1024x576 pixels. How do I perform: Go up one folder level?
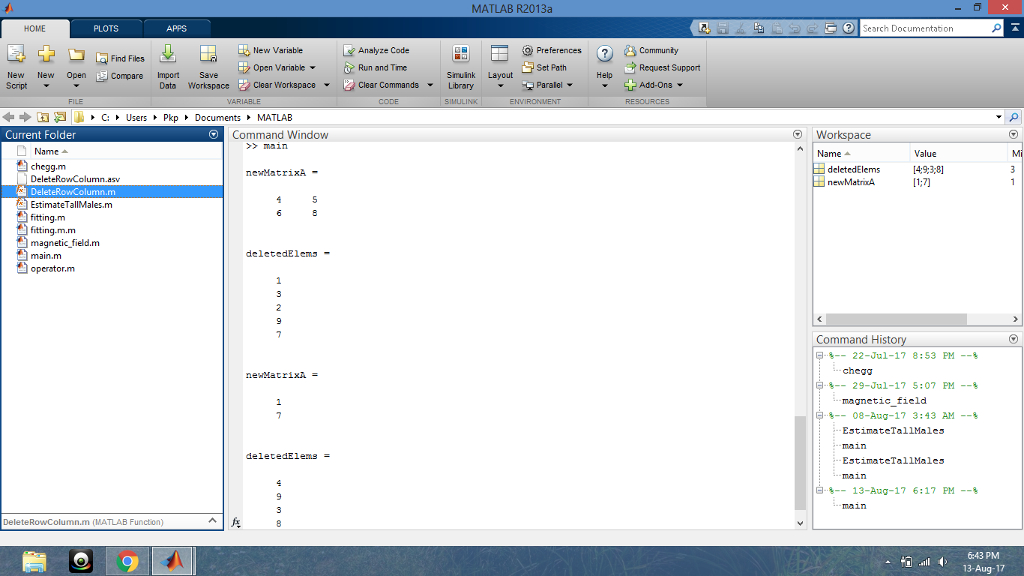point(43,118)
